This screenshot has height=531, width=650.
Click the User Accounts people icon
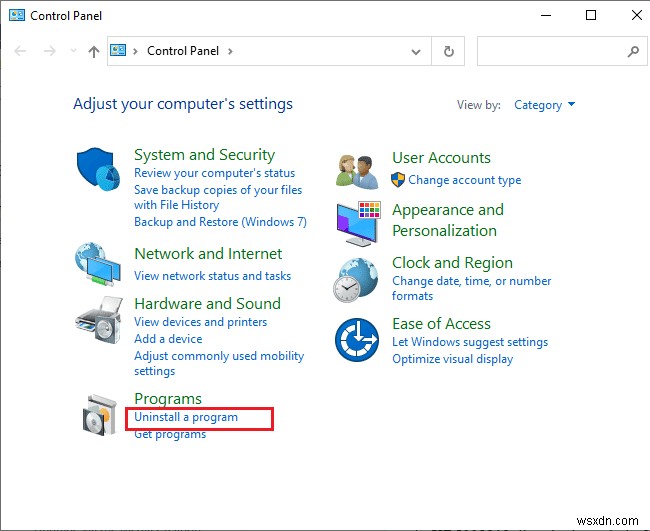pyautogui.click(x=357, y=171)
